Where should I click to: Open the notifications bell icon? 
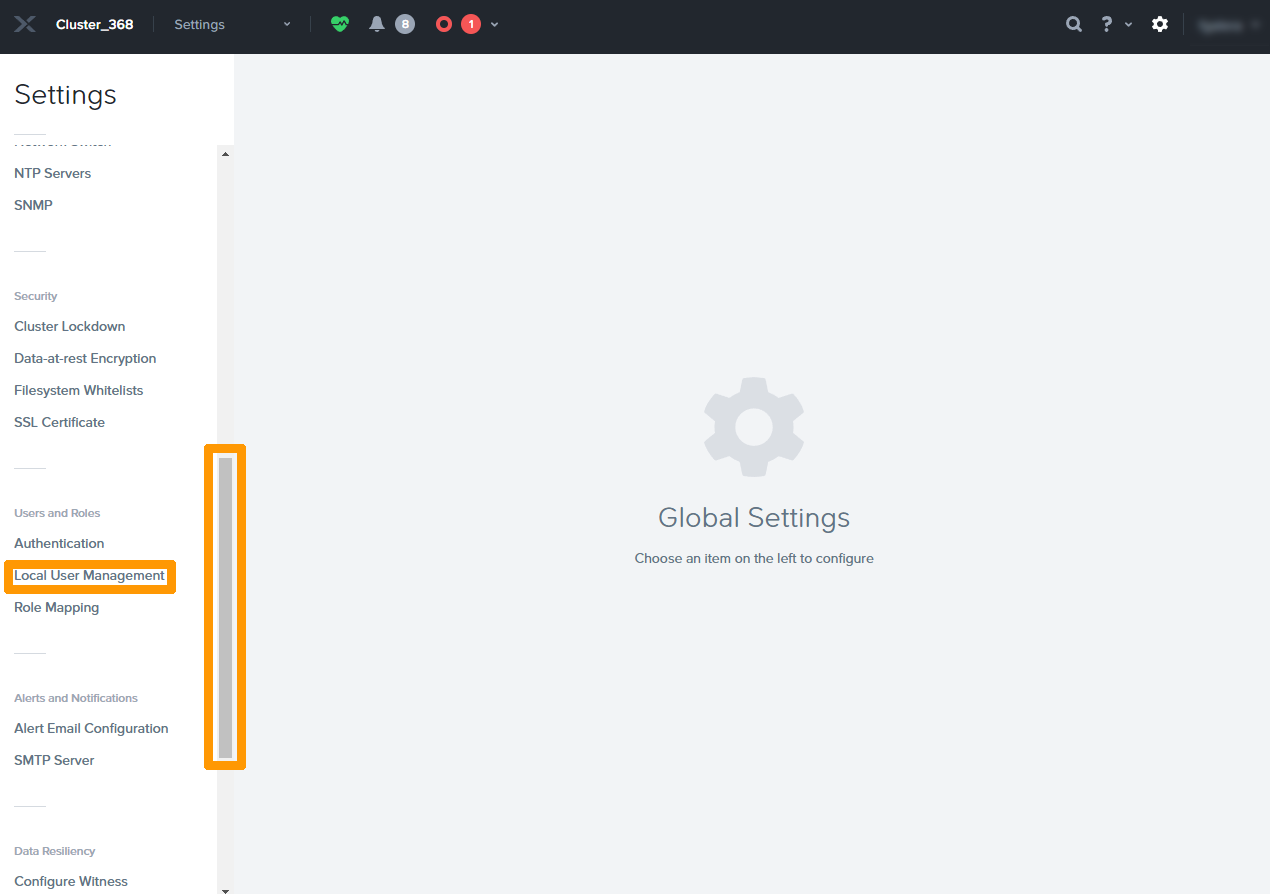coord(376,24)
